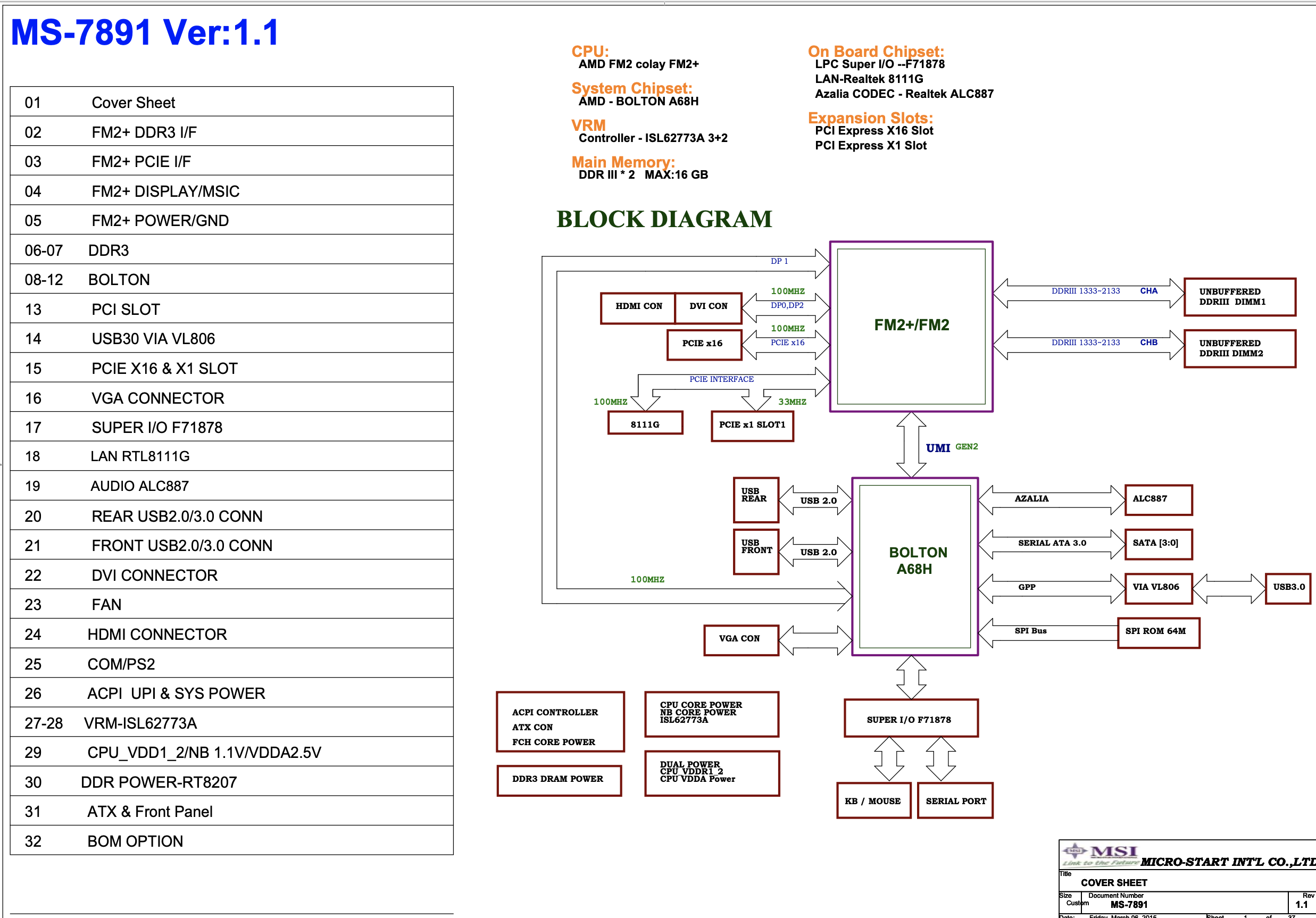Select the '03 FM2+ PCIE I/F' row
The width and height of the screenshot is (1316, 918).
(x=231, y=161)
